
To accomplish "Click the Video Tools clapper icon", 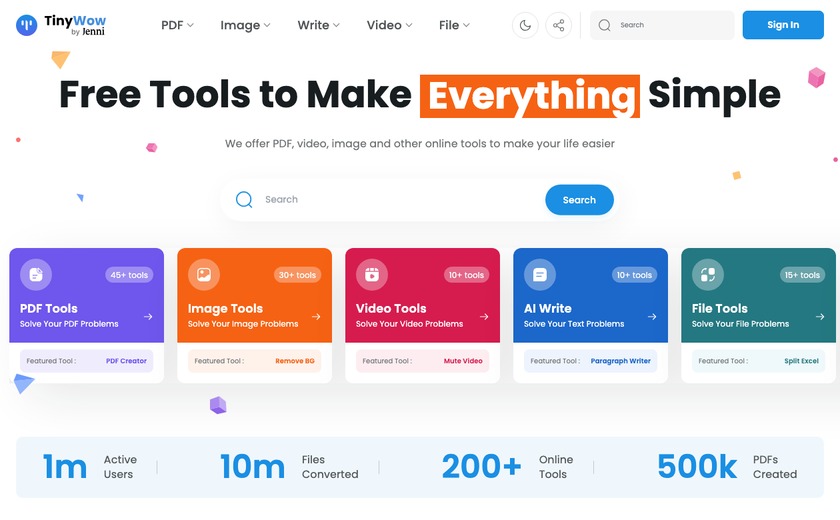I will (372, 275).
